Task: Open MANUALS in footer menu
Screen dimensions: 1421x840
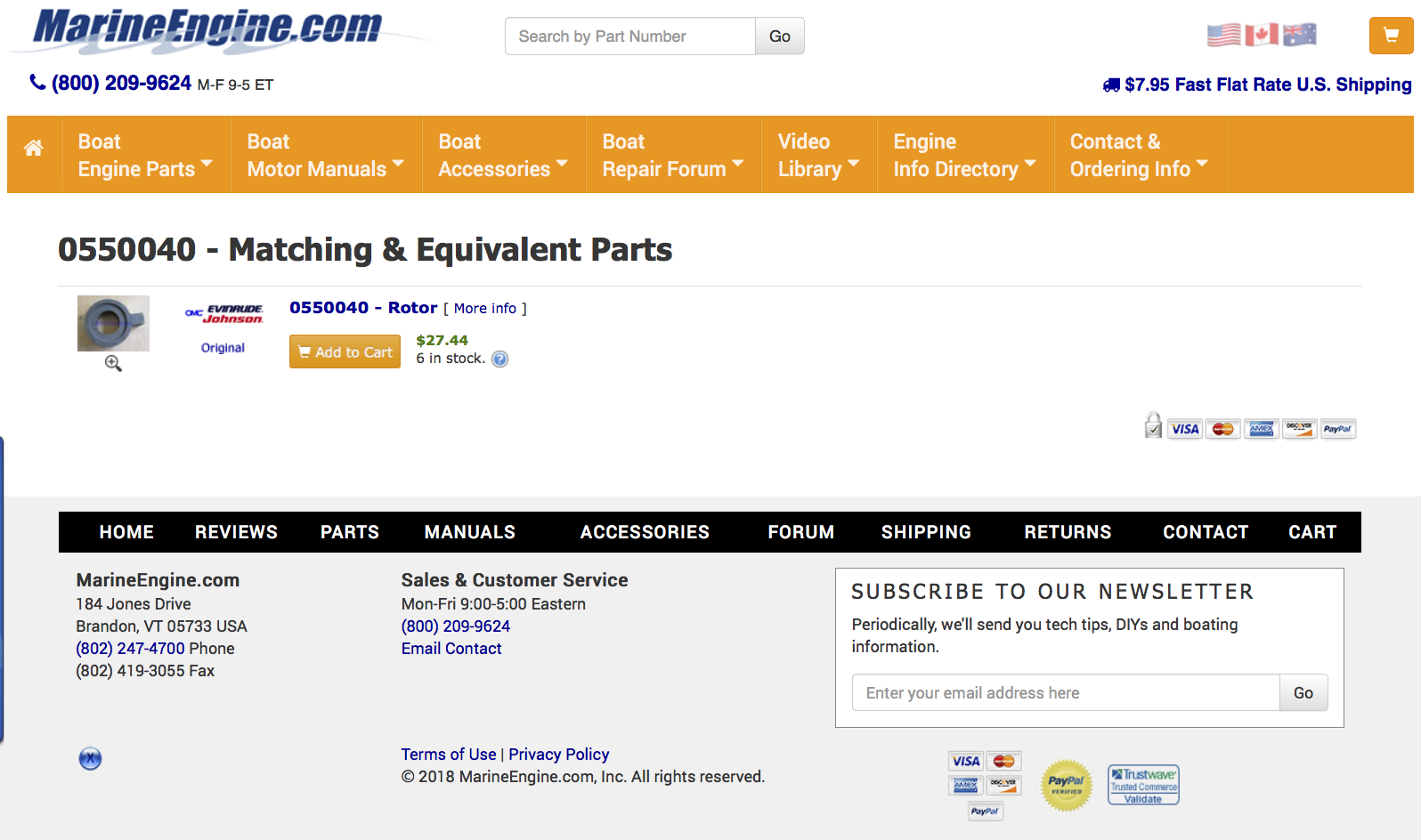Action: tap(470, 532)
